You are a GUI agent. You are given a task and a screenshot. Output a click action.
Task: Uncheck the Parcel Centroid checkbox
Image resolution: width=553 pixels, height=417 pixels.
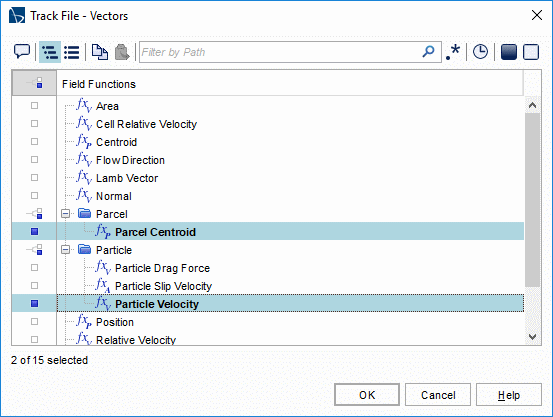[x=34, y=231]
